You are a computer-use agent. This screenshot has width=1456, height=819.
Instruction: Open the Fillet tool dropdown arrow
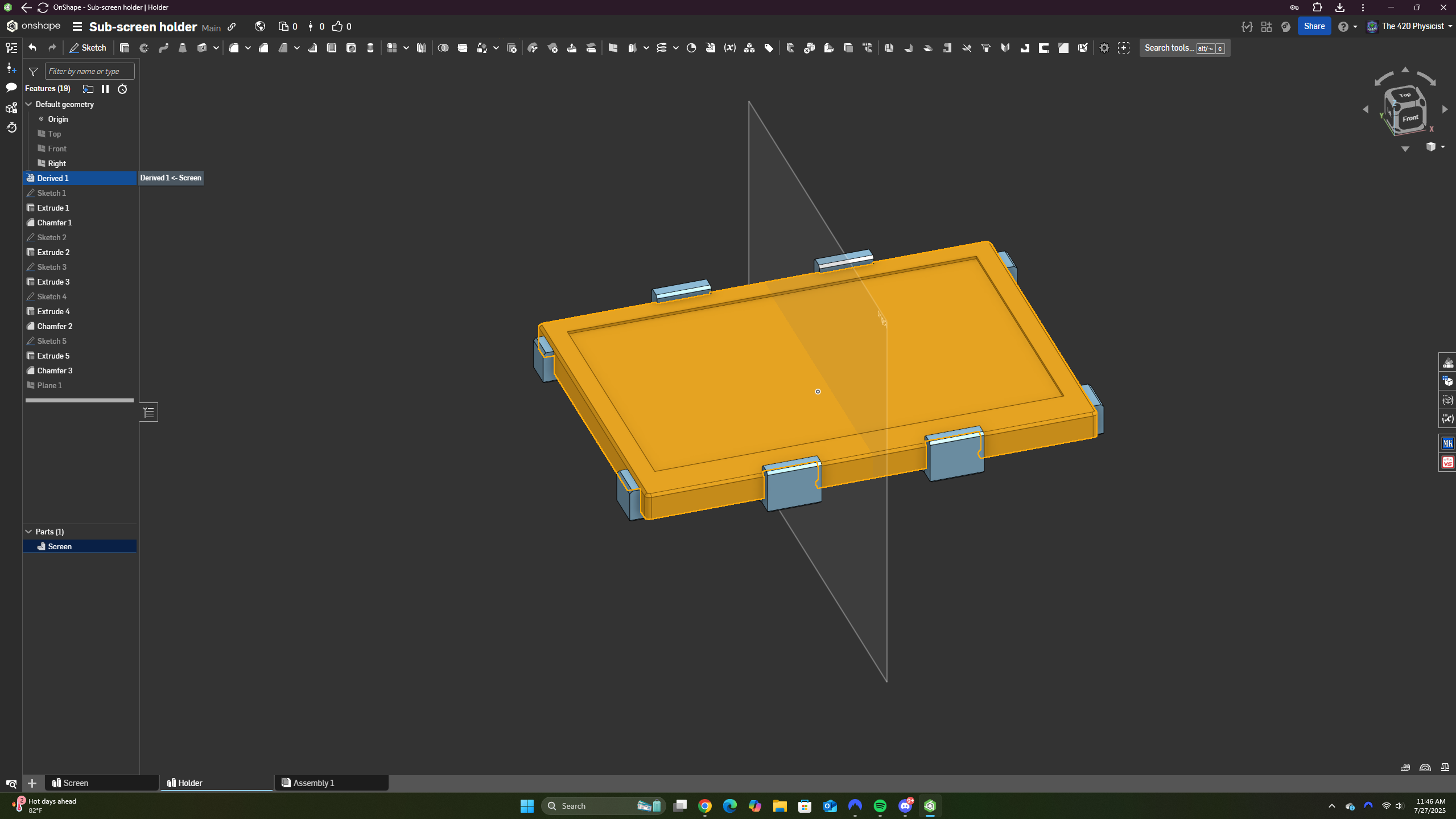point(248,48)
